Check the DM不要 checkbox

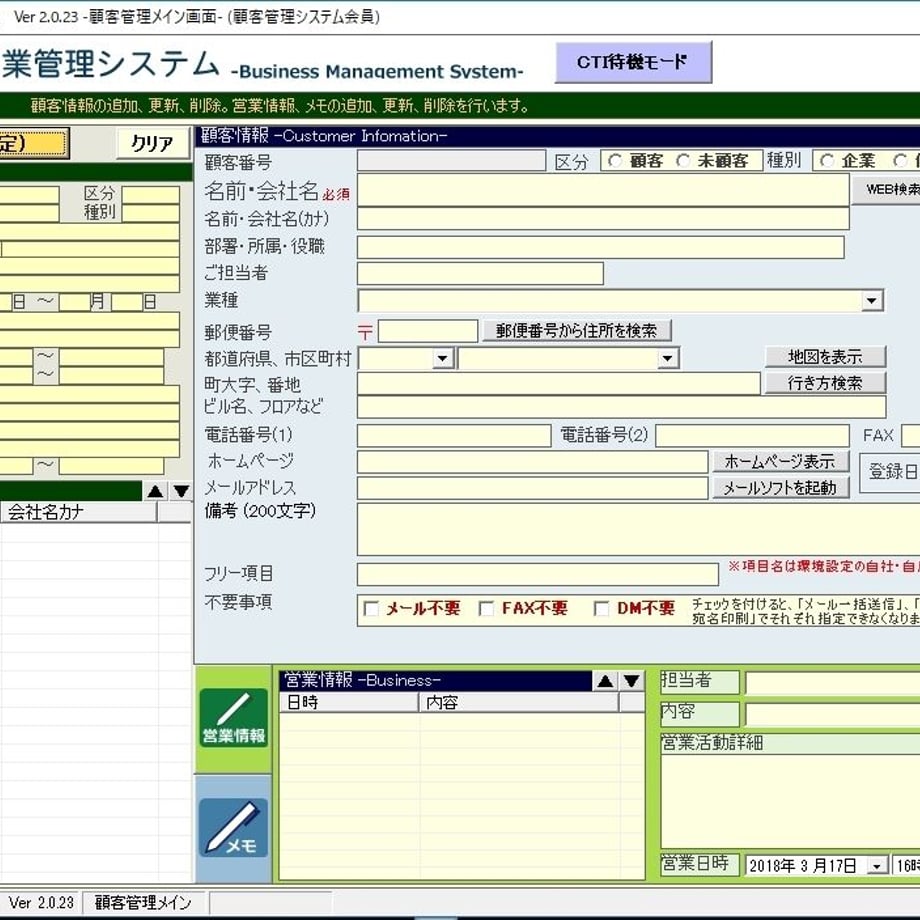click(x=601, y=608)
